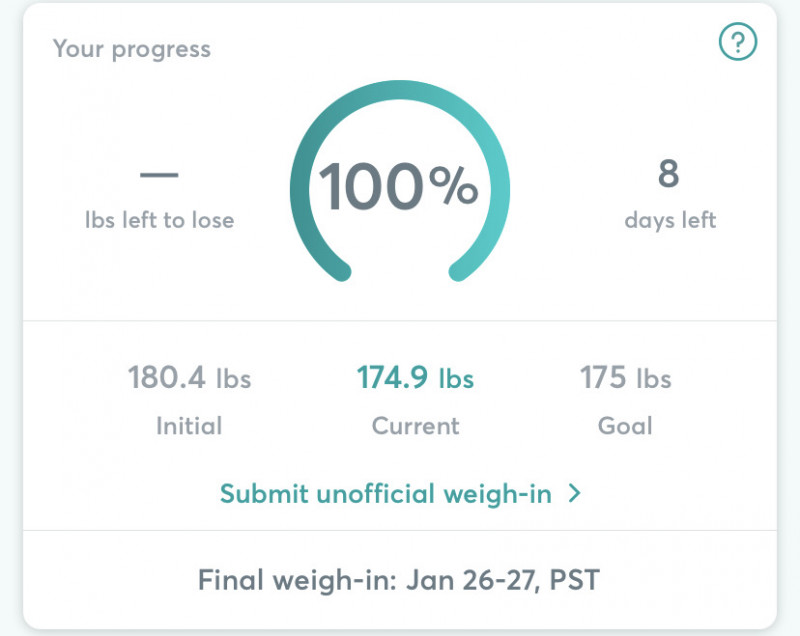Click the 175 lbs goal weight value
The image size is (800, 636).
tap(625, 378)
